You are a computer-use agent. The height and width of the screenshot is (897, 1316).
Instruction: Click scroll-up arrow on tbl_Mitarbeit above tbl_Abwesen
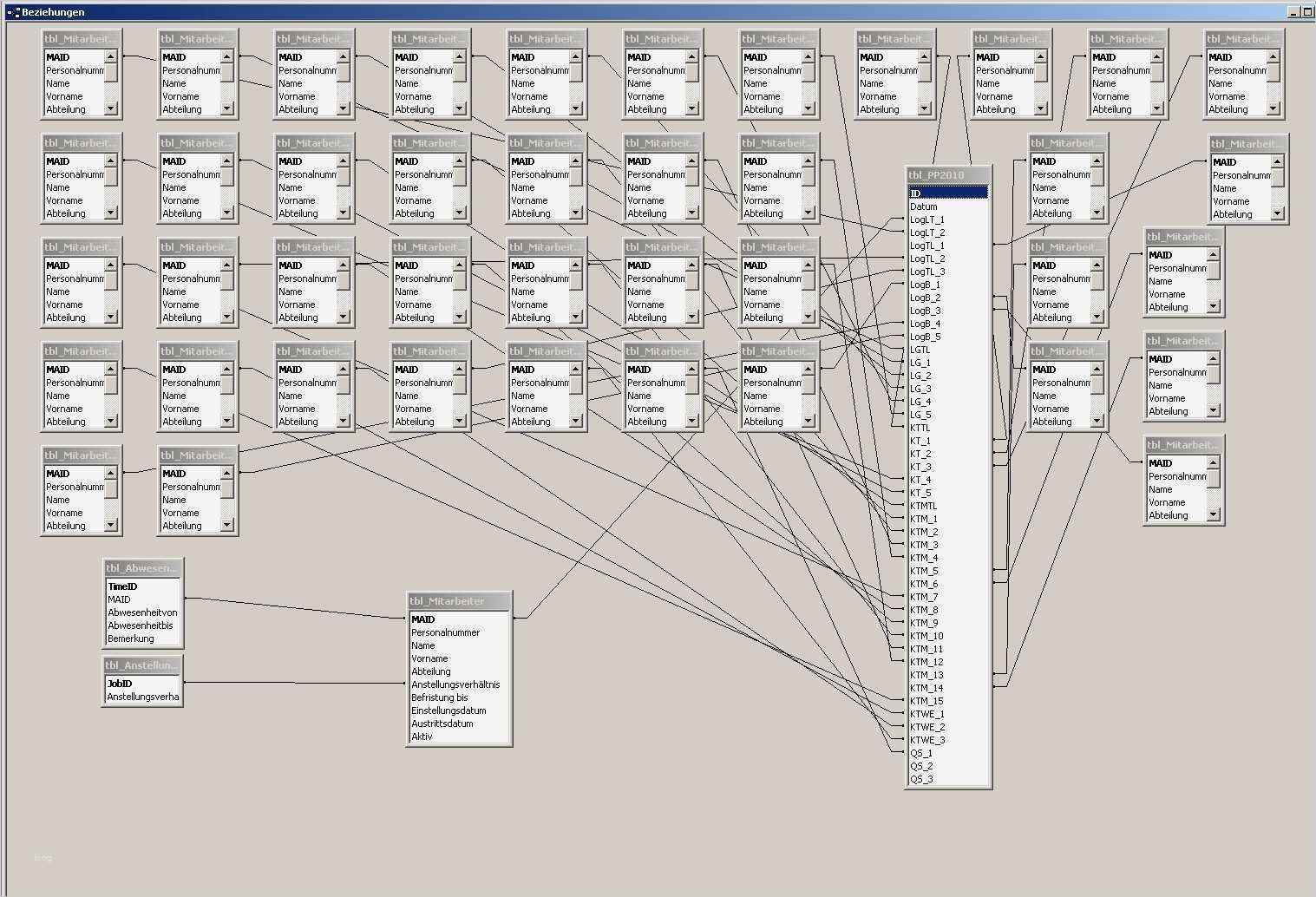click(227, 474)
